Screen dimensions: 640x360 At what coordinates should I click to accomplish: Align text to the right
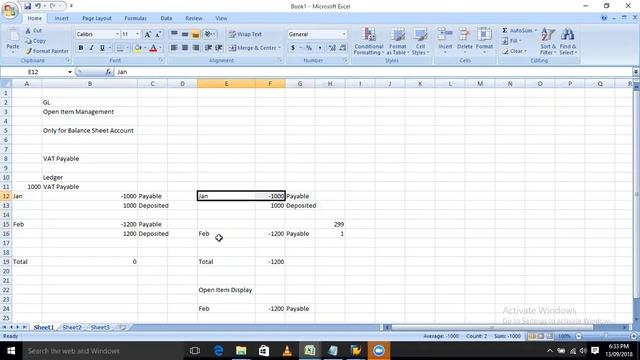[x=196, y=48]
